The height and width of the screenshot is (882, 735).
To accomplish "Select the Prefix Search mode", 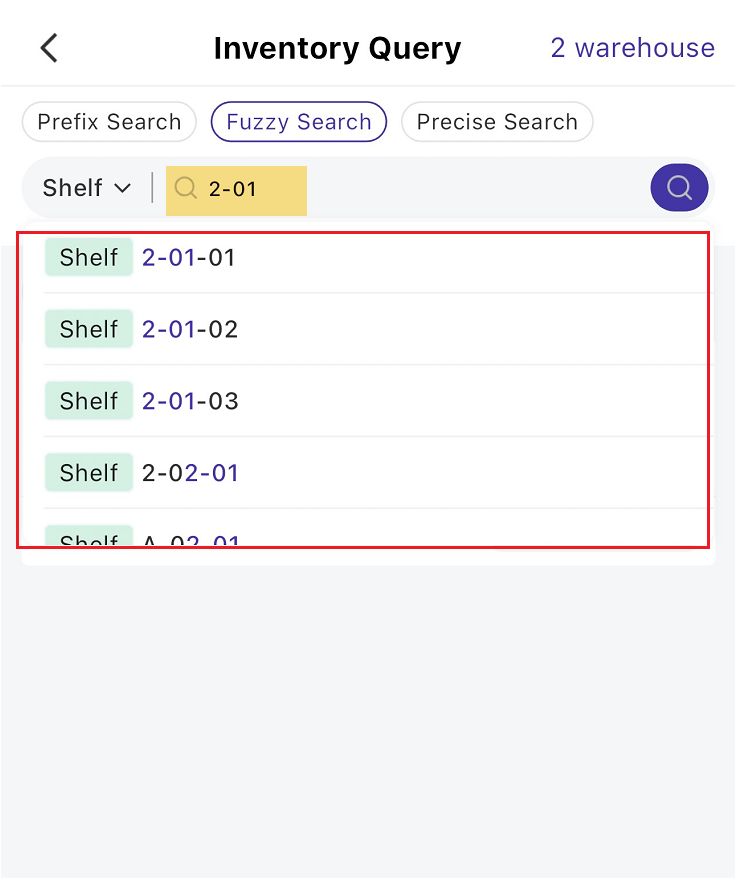I will point(109,122).
